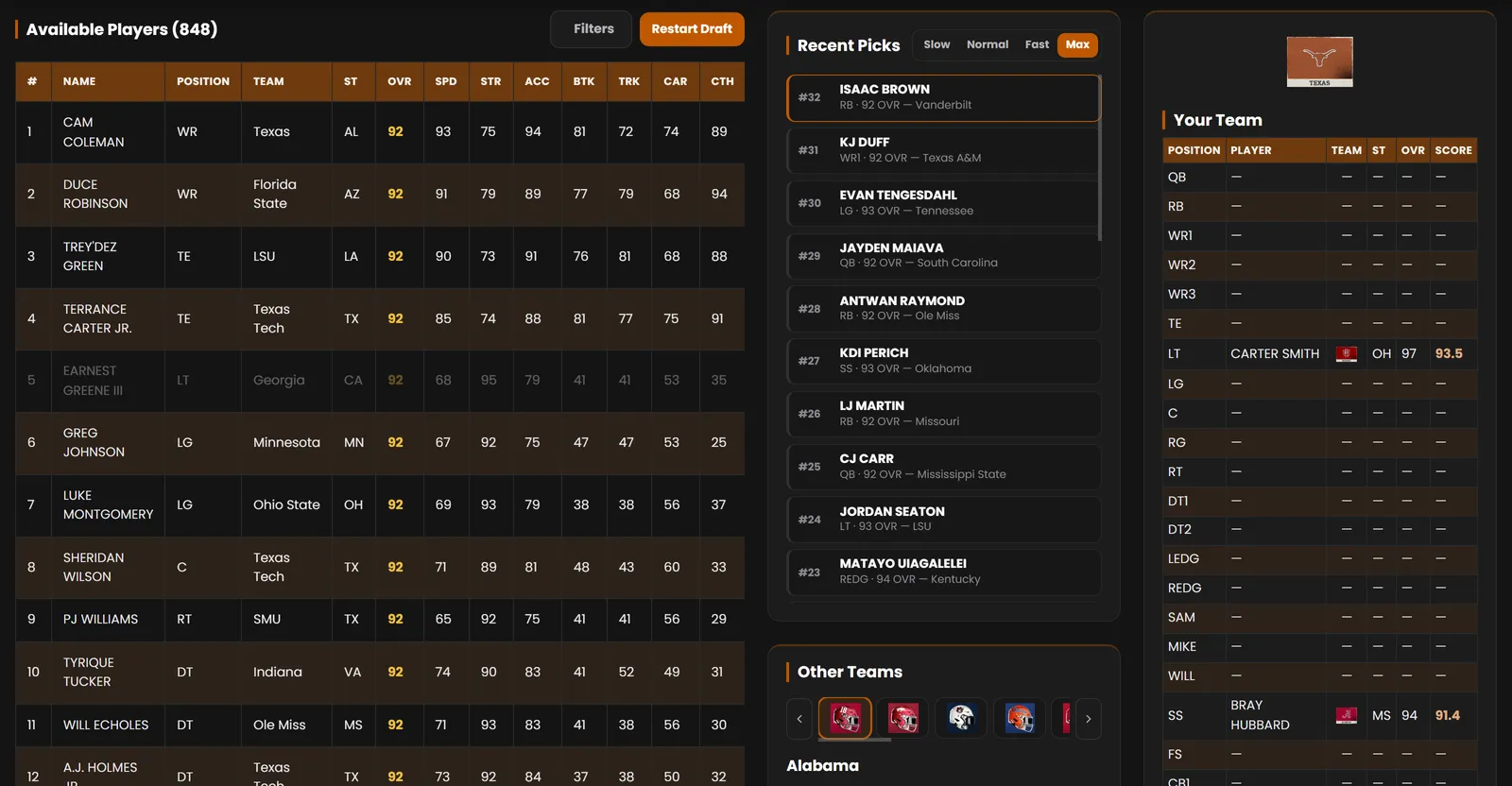Open recent pick #27 KDI Perich
This screenshot has height=786, width=1512.
point(943,361)
